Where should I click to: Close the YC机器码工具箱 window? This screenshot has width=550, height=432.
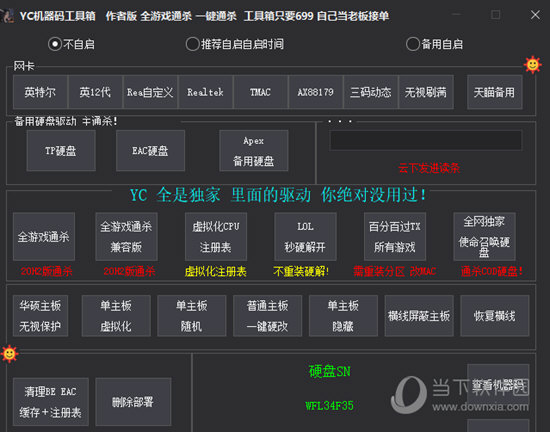click(535, 15)
